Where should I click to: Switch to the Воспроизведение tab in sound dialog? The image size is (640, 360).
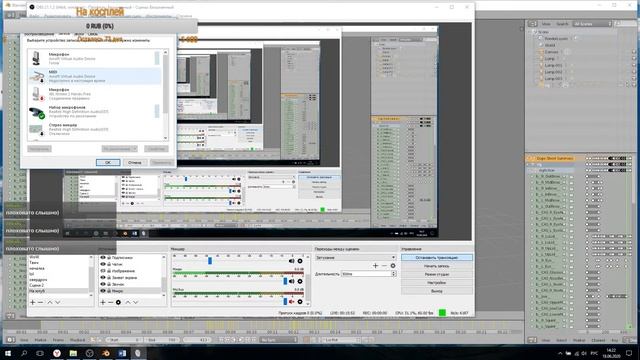tap(38, 34)
